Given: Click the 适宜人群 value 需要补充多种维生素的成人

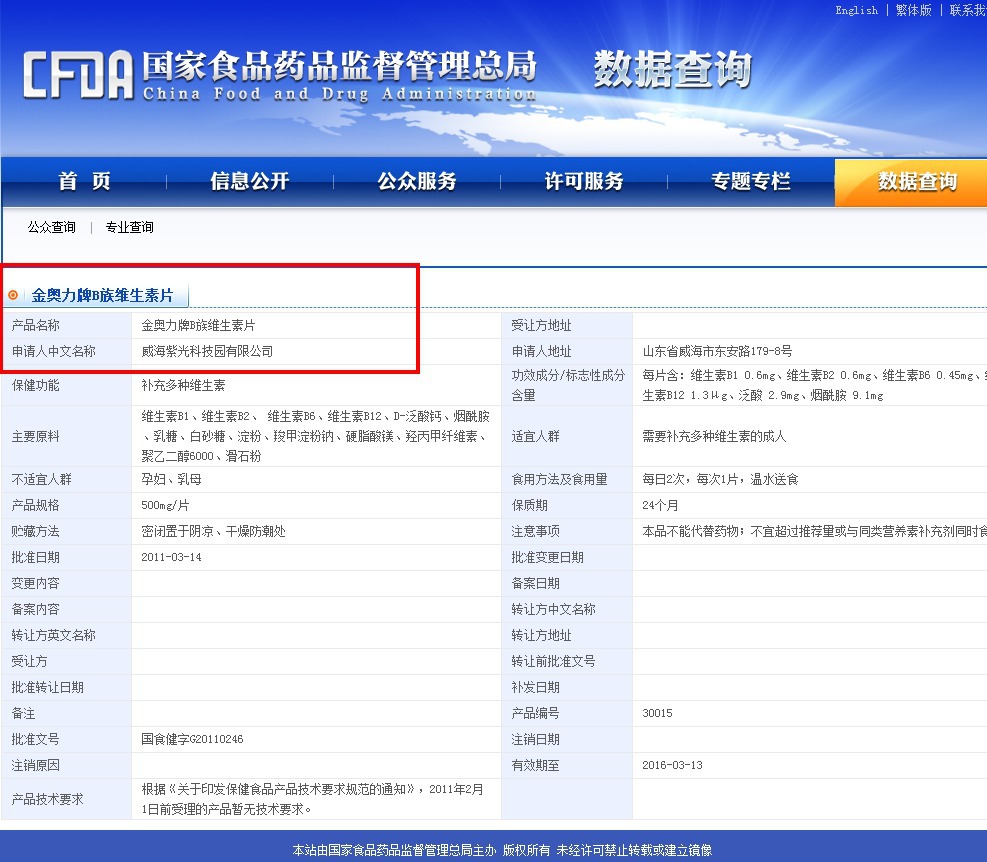Looking at the screenshot, I should click(x=714, y=436).
